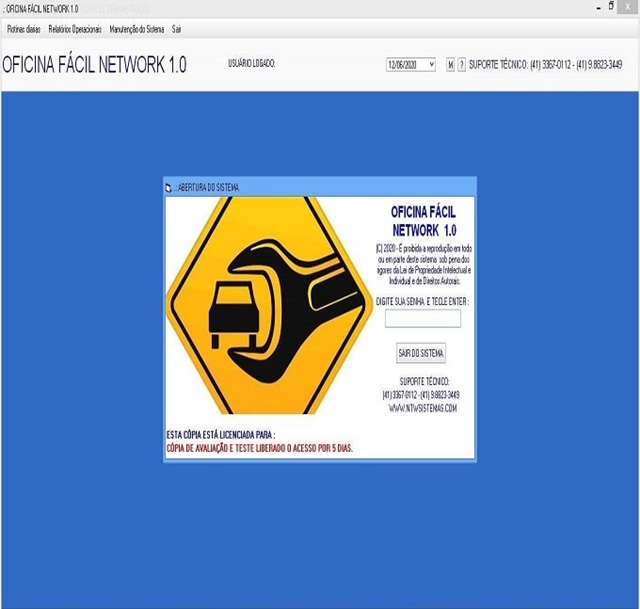This screenshot has width=640, height=609.
Task: Restore down the main application window
Action: click(x=611, y=6)
